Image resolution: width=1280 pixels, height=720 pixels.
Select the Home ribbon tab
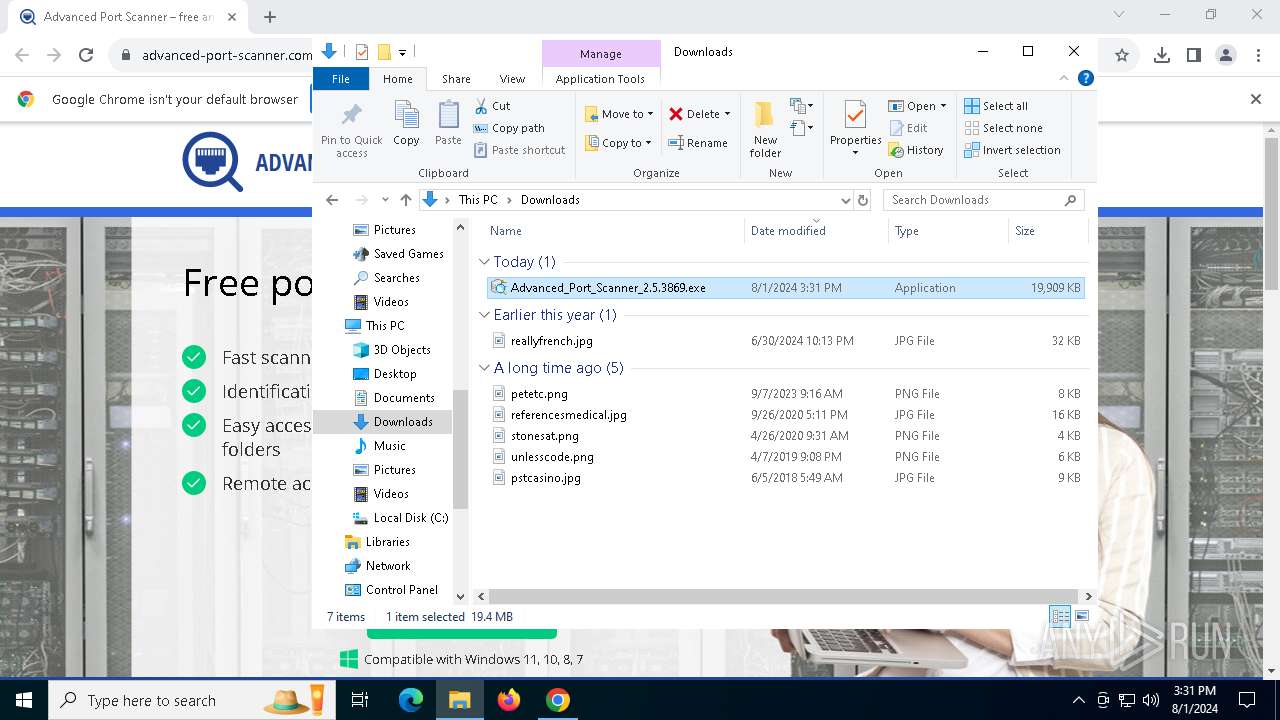397,79
